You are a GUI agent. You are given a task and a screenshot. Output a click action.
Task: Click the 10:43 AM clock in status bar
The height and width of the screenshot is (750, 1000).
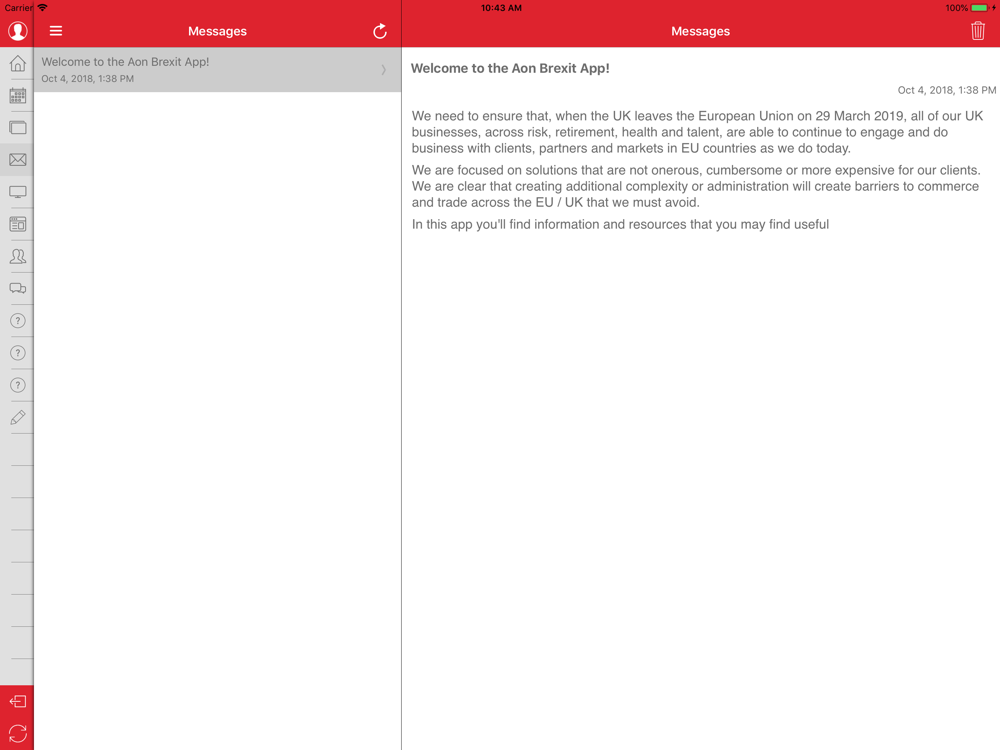point(501,8)
